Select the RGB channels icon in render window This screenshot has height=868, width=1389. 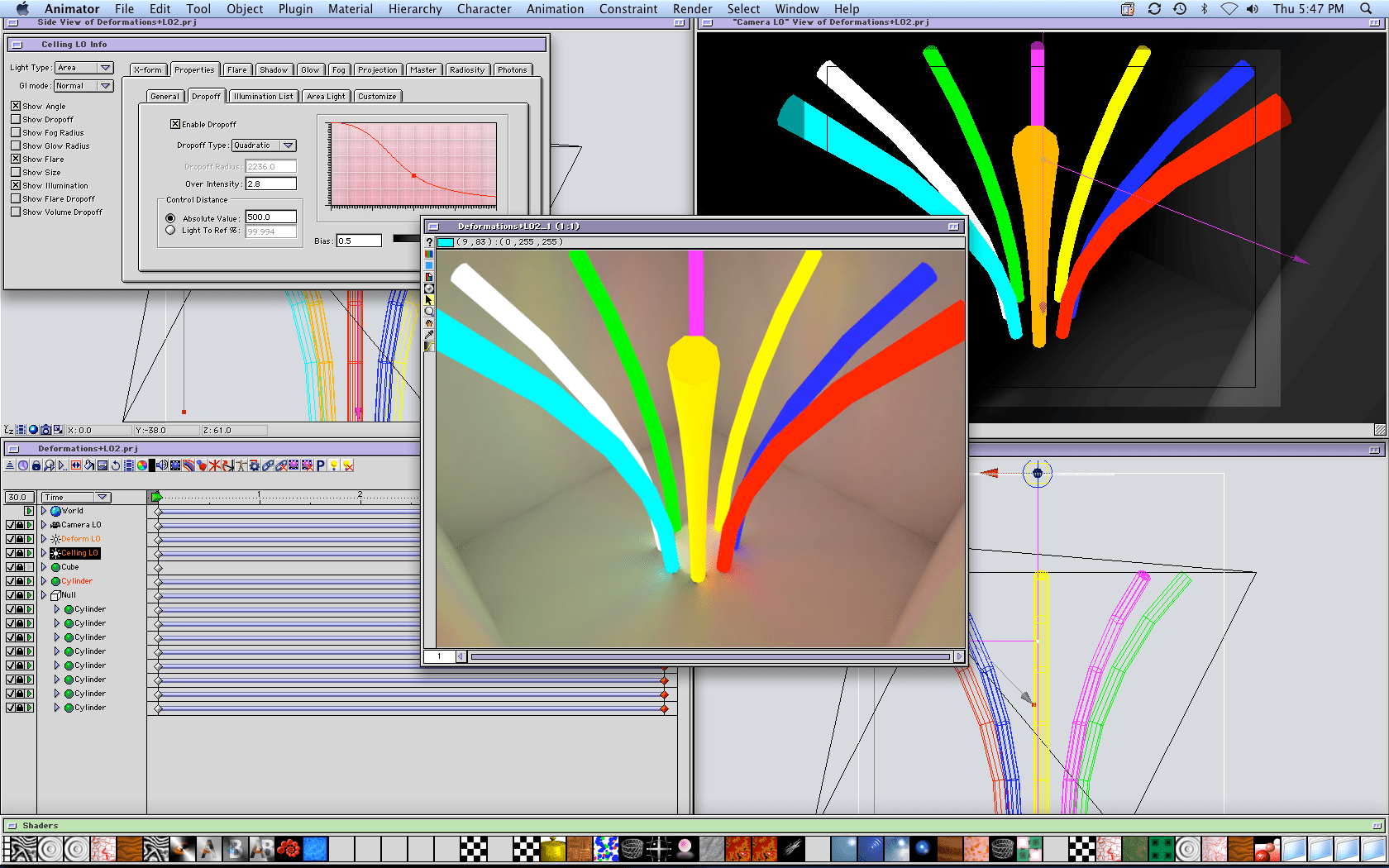429,254
